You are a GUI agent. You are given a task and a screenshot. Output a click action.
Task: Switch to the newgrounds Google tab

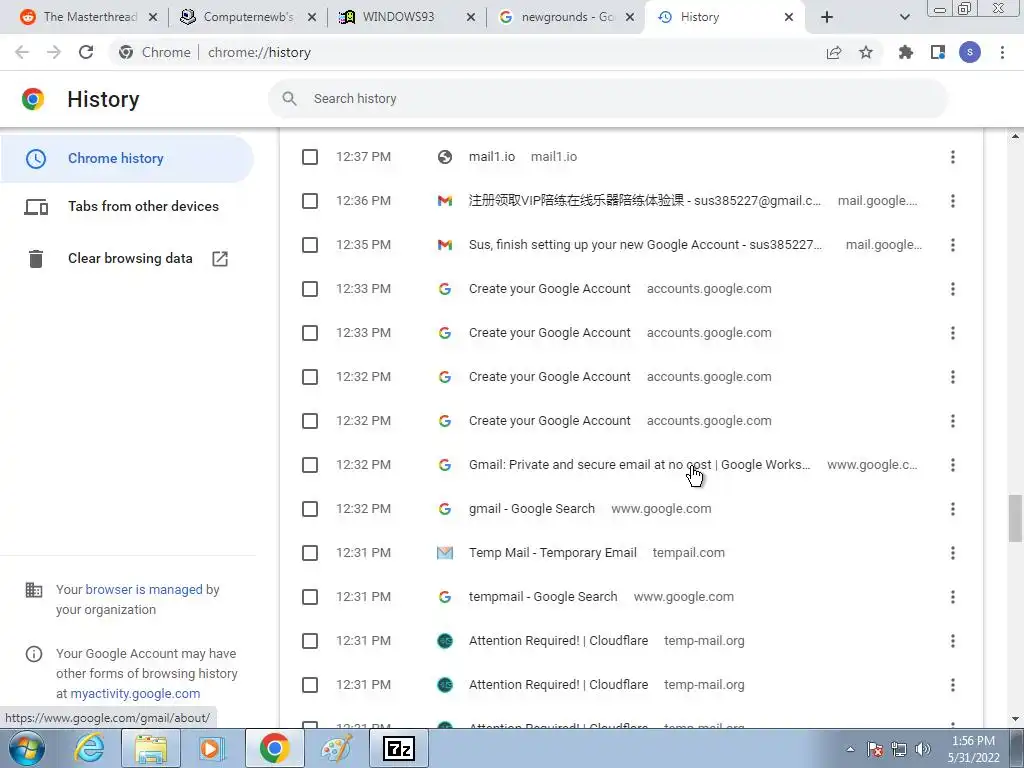point(566,17)
